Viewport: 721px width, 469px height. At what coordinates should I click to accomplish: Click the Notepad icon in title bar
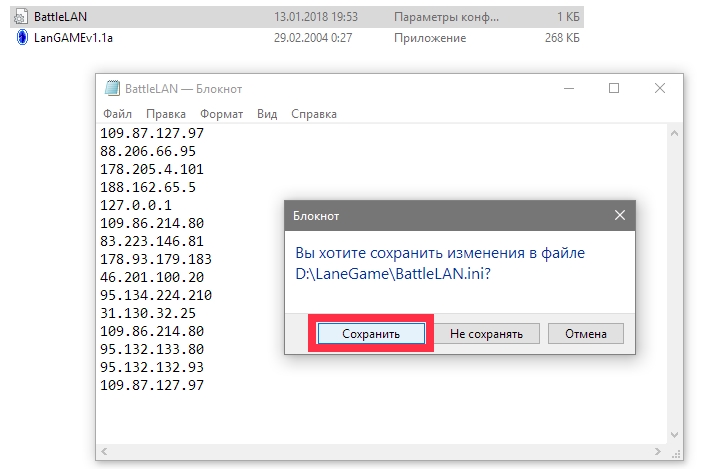click(x=112, y=88)
